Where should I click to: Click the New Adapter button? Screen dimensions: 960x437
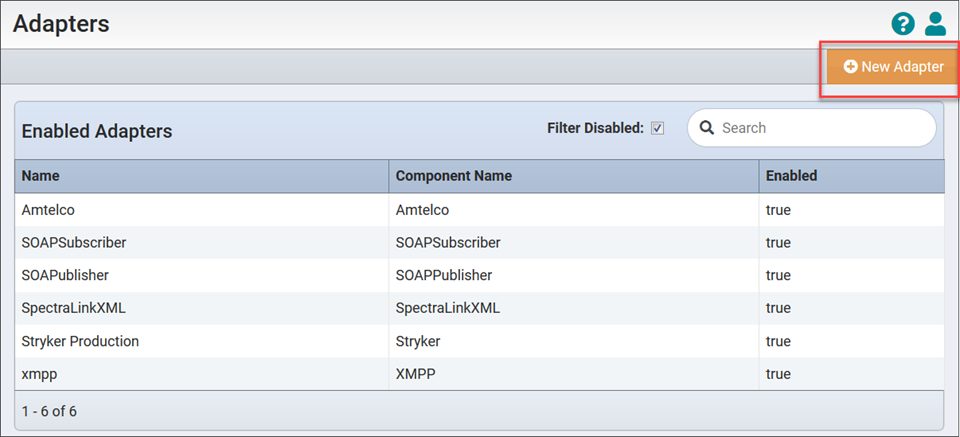pyautogui.click(x=892, y=67)
